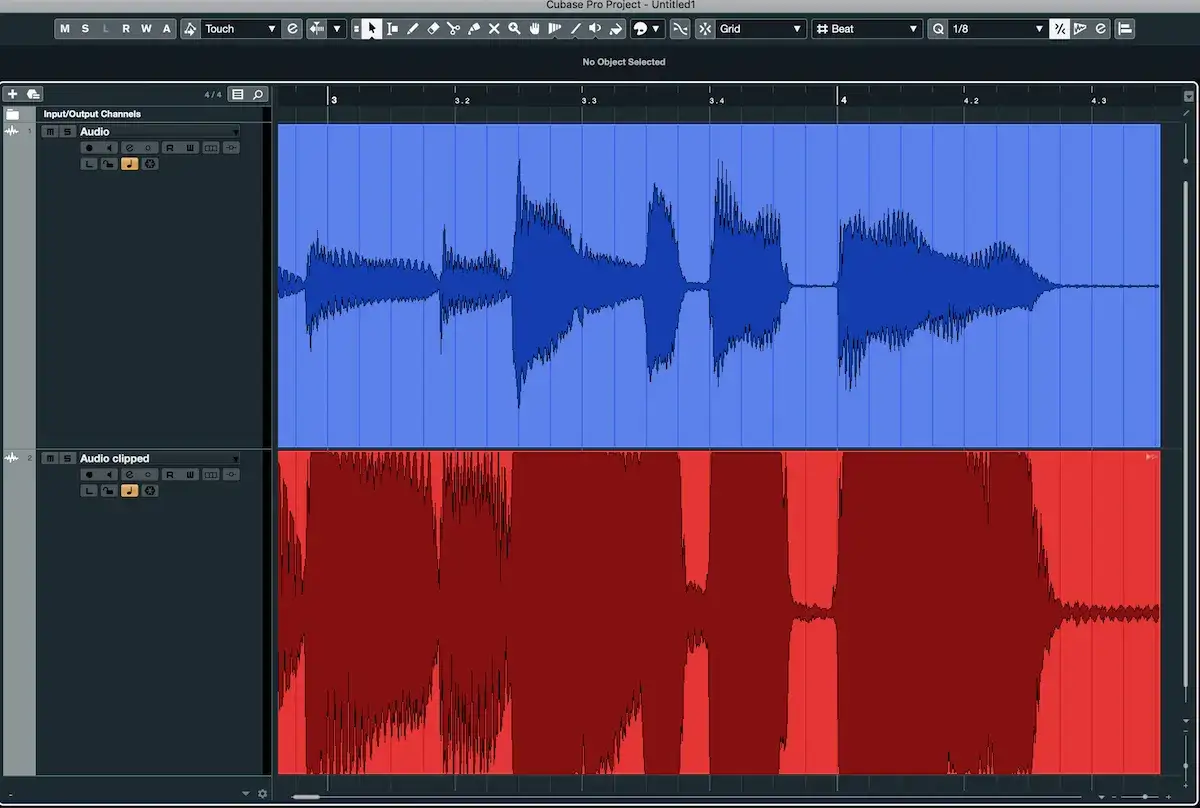This screenshot has width=1200, height=808.
Task: Click the horizontal scrollbar handle
Action: click(306, 797)
